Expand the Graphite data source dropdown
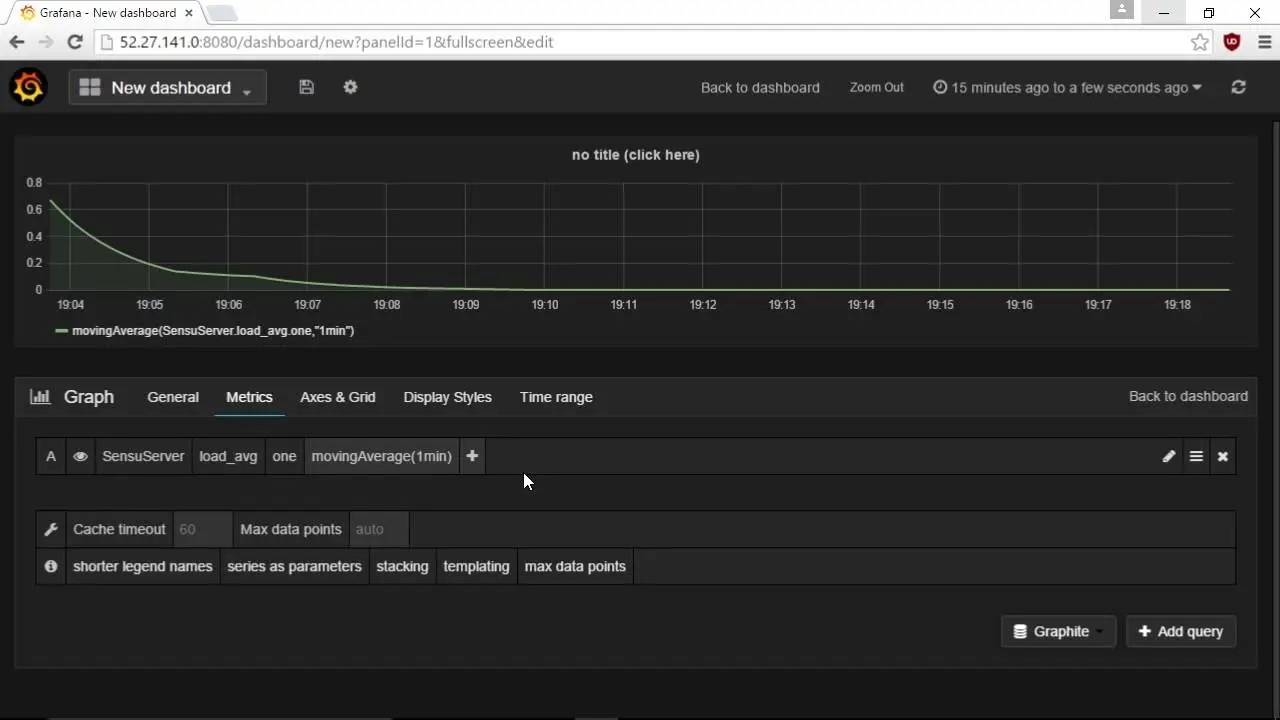This screenshot has width=1280, height=720. pos(1058,631)
